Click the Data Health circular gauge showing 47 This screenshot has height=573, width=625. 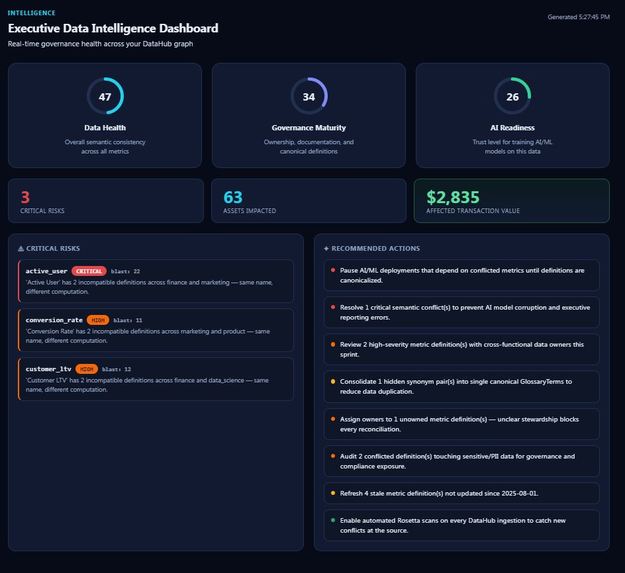[105, 96]
